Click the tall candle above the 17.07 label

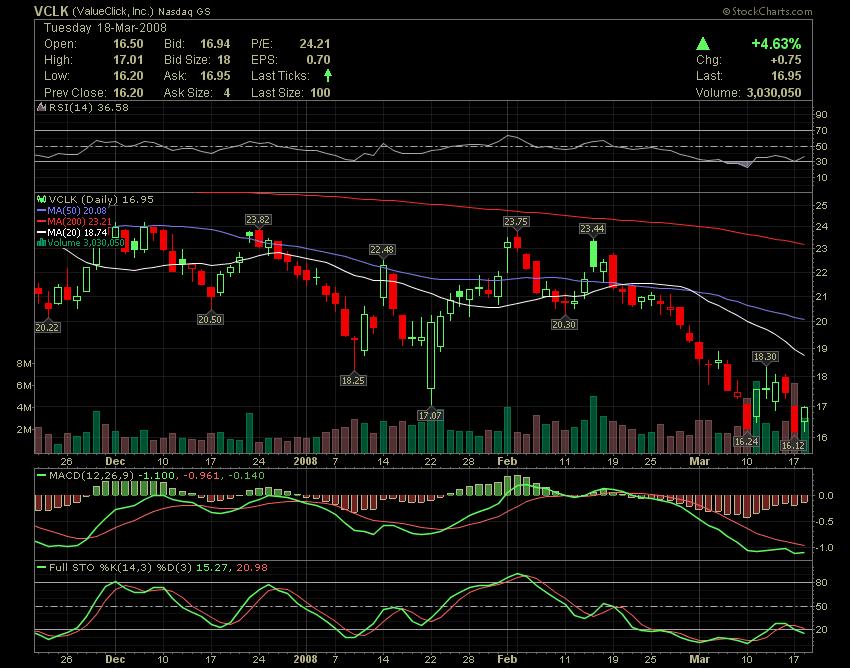(431, 355)
